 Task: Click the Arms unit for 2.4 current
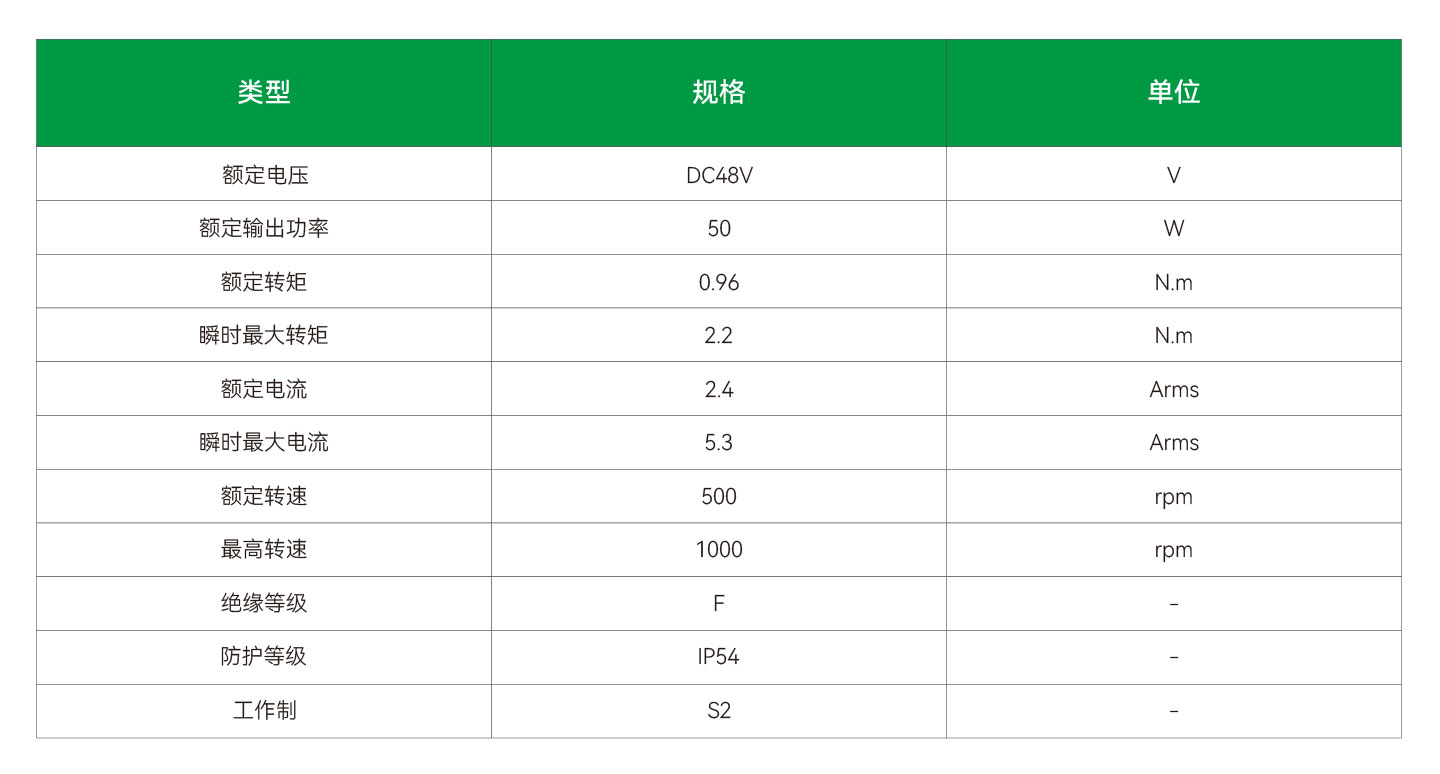pyautogui.click(x=1173, y=389)
